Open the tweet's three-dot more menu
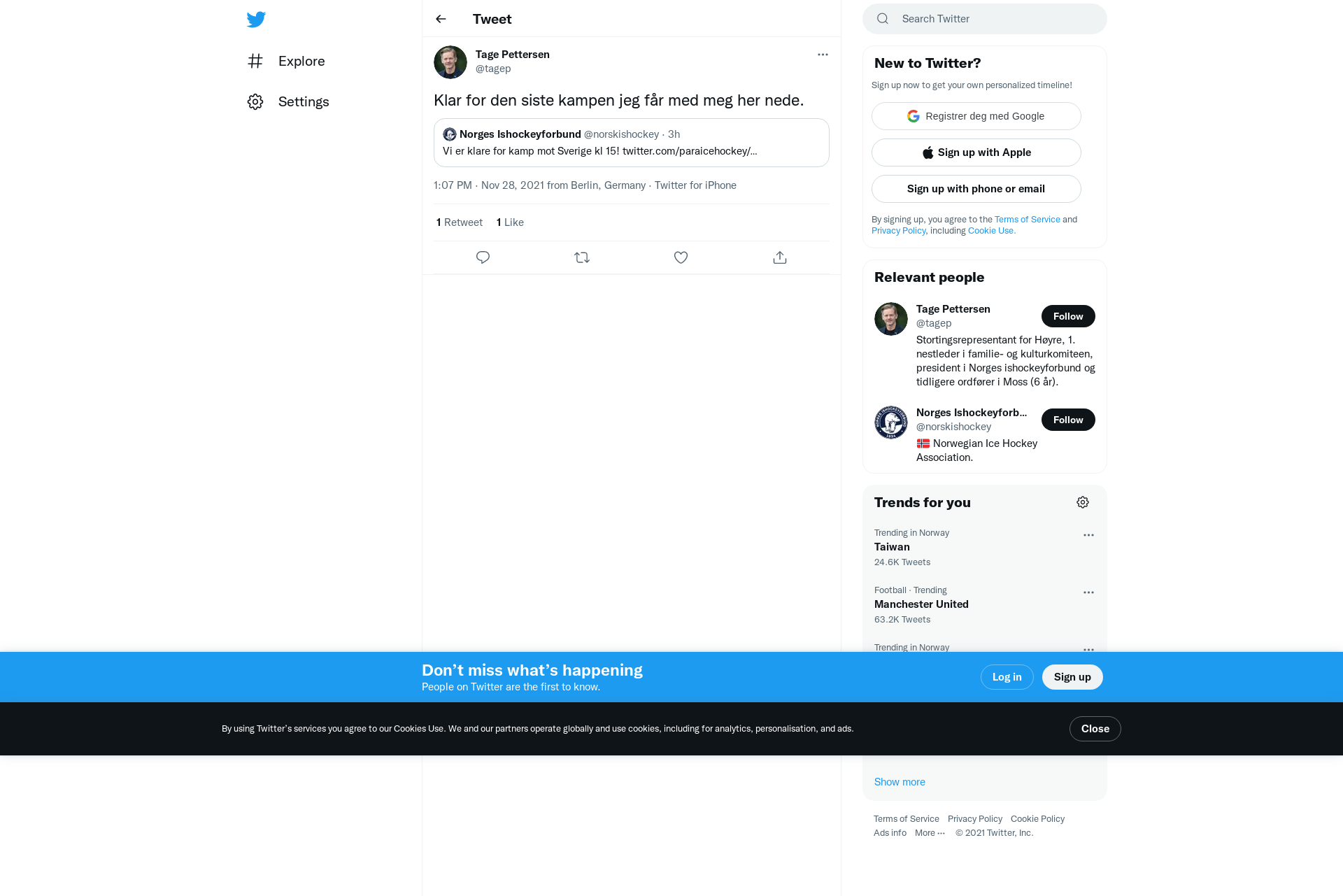 823,55
